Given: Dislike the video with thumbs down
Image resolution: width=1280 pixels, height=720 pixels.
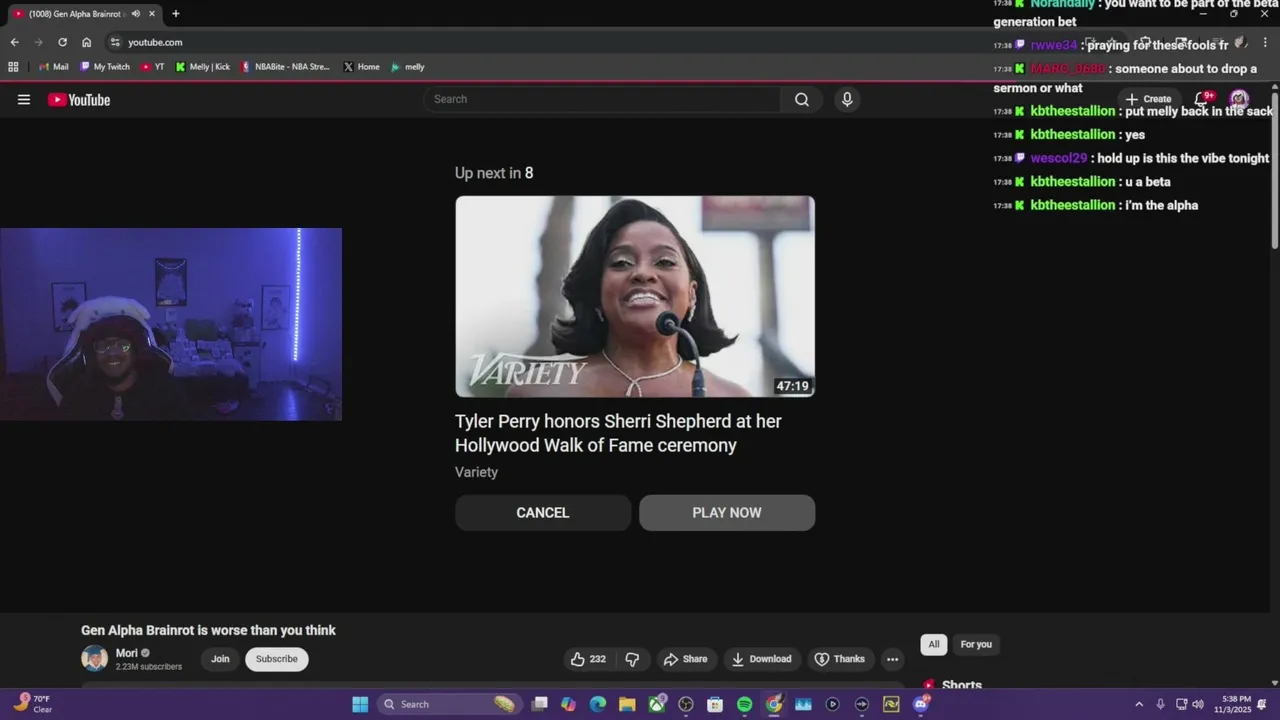Looking at the screenshot, I should [632, 659].
